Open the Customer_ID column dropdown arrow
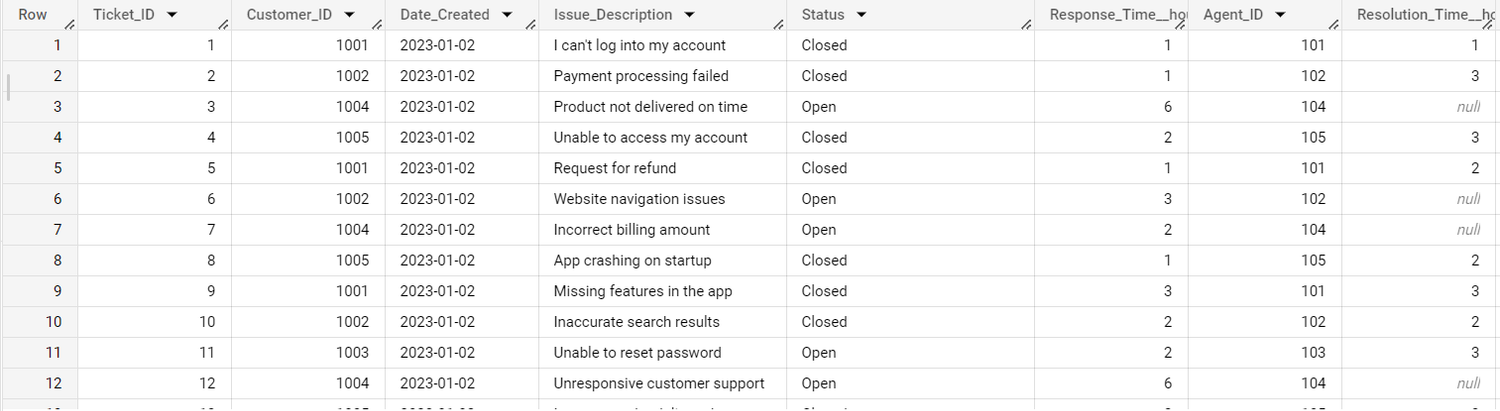Screen dimensions: 1500x411 tap(348, 15)
